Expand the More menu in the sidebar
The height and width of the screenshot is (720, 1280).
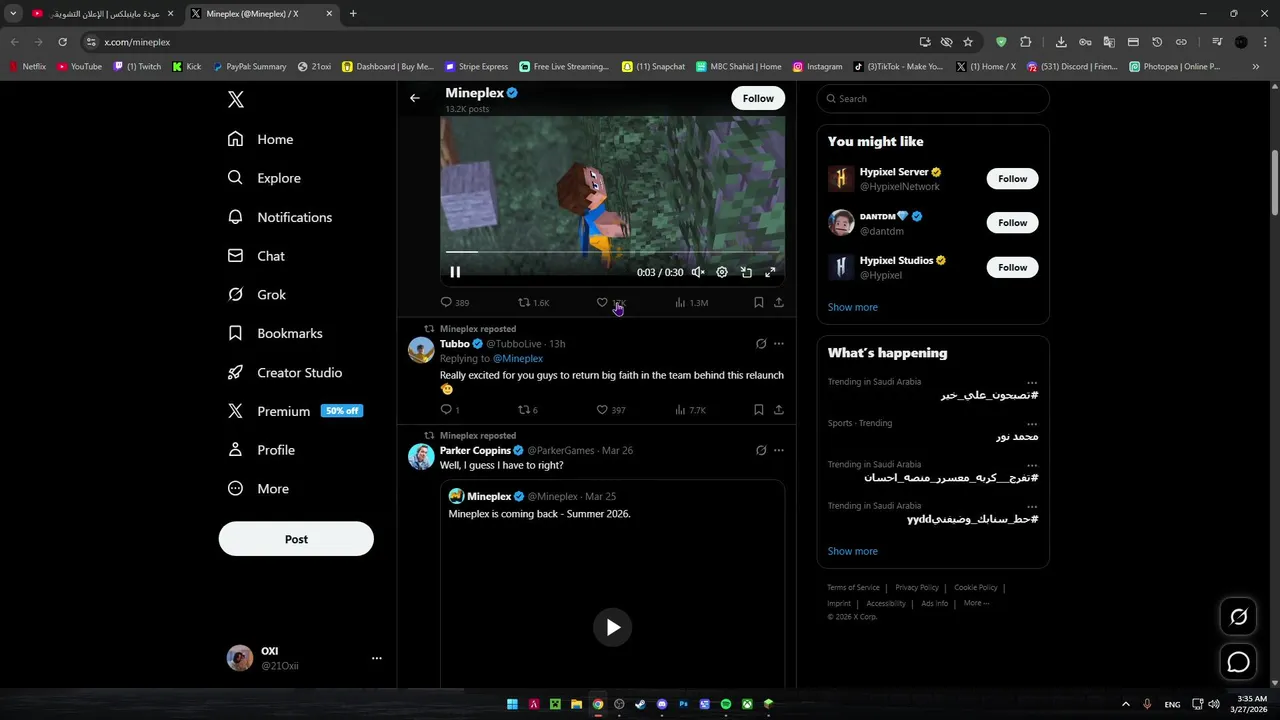(258, 489)
